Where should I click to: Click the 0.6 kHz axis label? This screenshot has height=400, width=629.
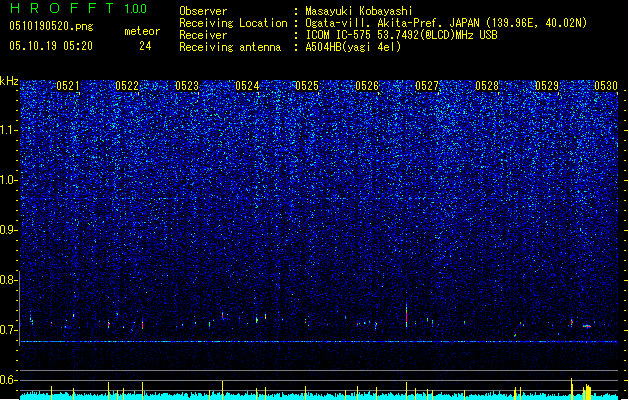pyautogui.click(x=9, y=380)
